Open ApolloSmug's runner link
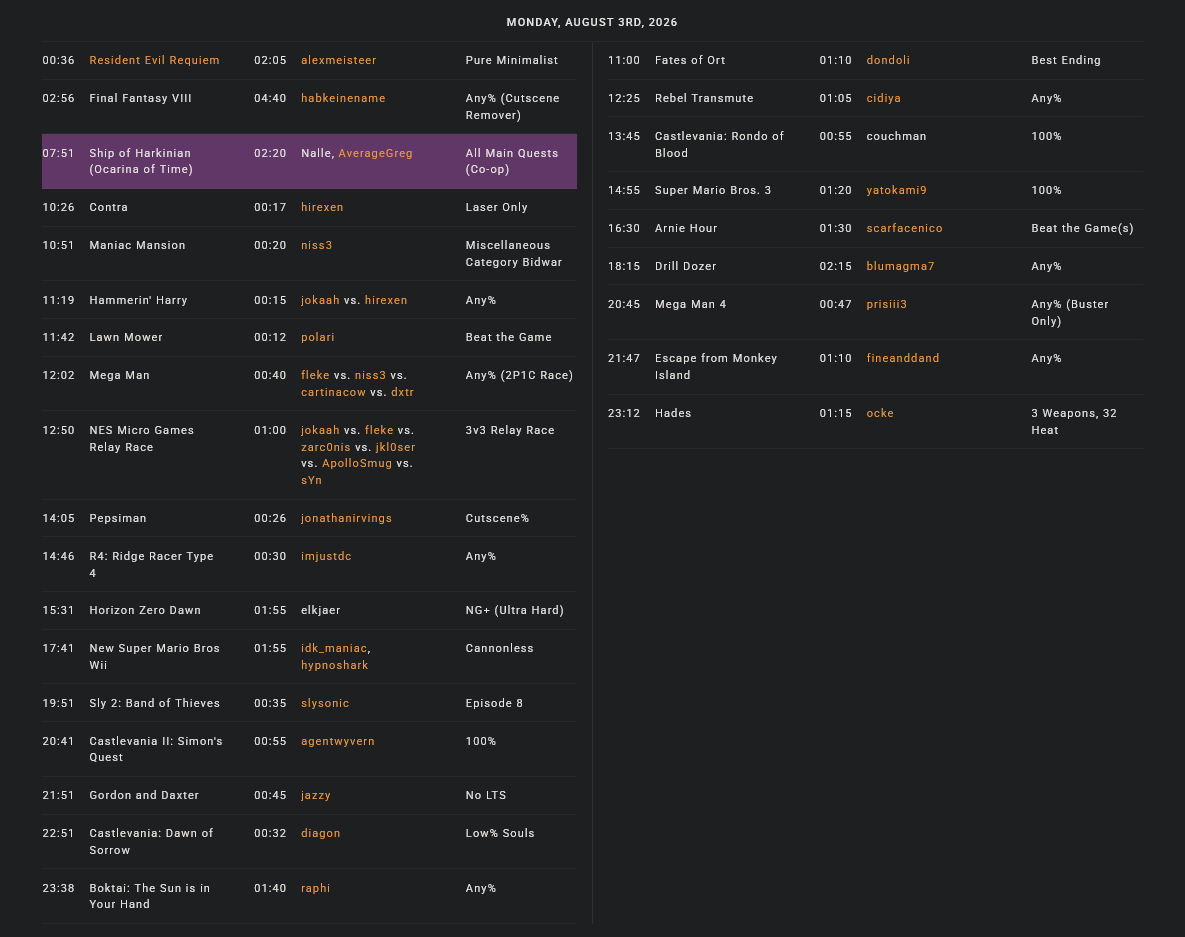Screen dimensions: 1185x937 point(357,463)
